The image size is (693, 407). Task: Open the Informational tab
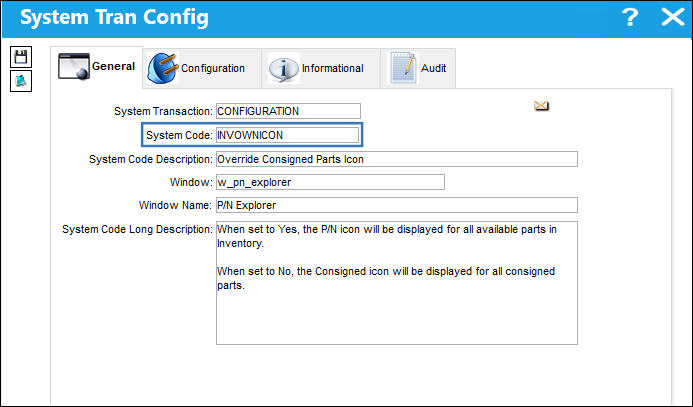(x=321, y=68)
